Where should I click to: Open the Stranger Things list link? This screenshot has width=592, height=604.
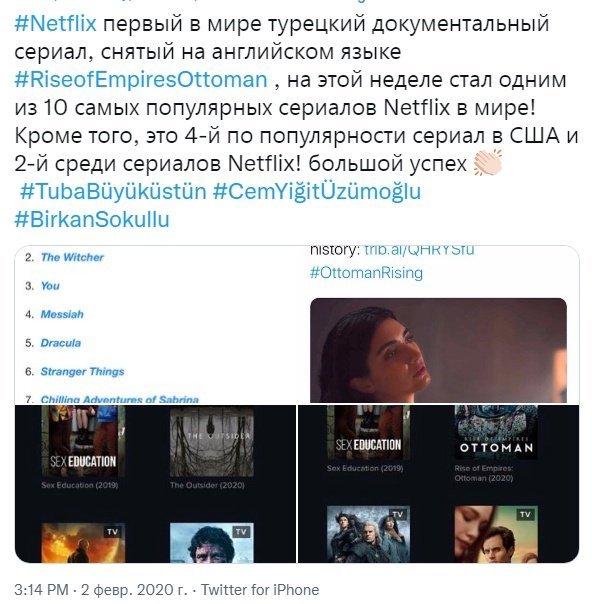82,371
